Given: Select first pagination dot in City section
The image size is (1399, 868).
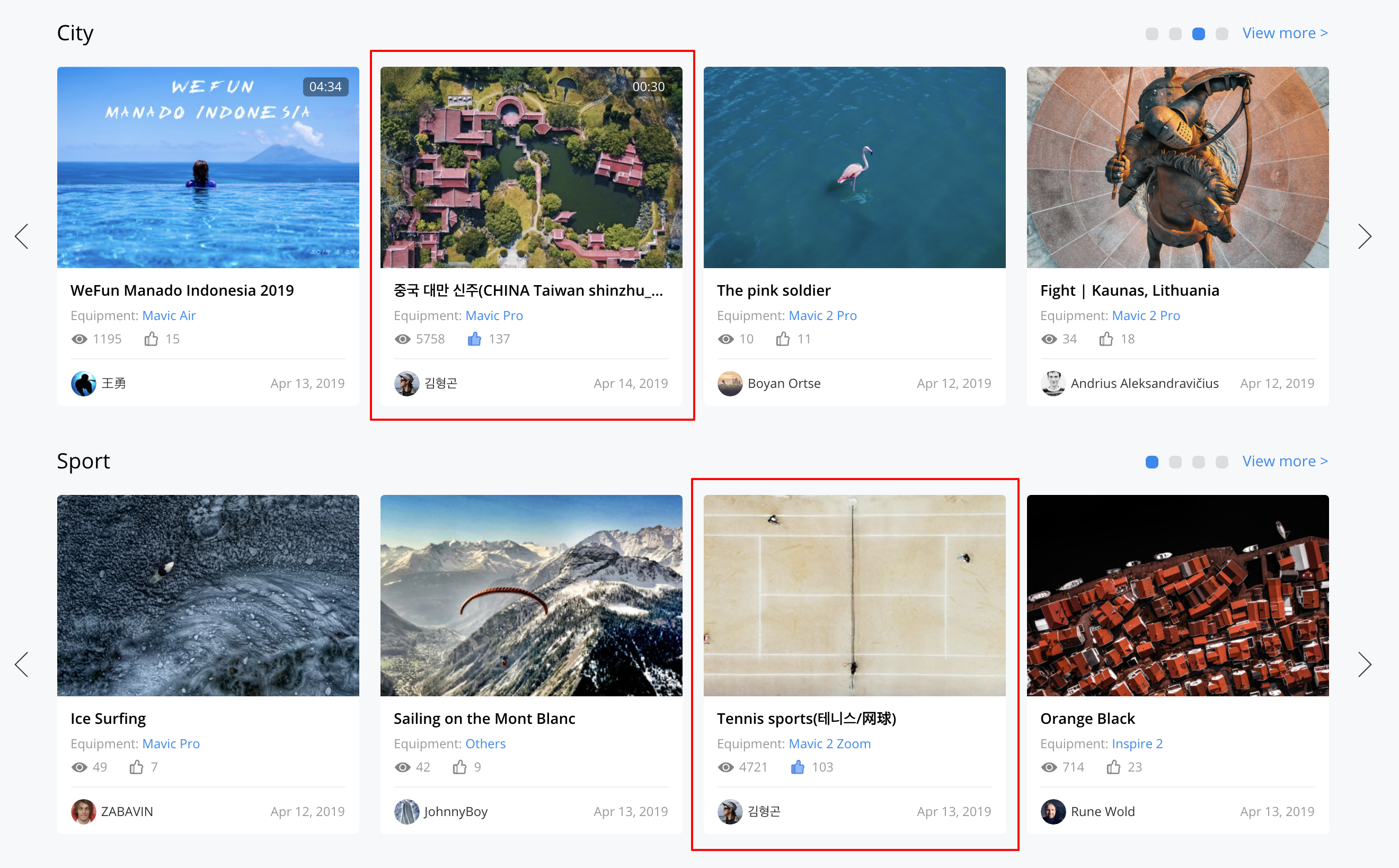Looking at the screenshot, I should pyautogui.click(x=1152, y=34).
